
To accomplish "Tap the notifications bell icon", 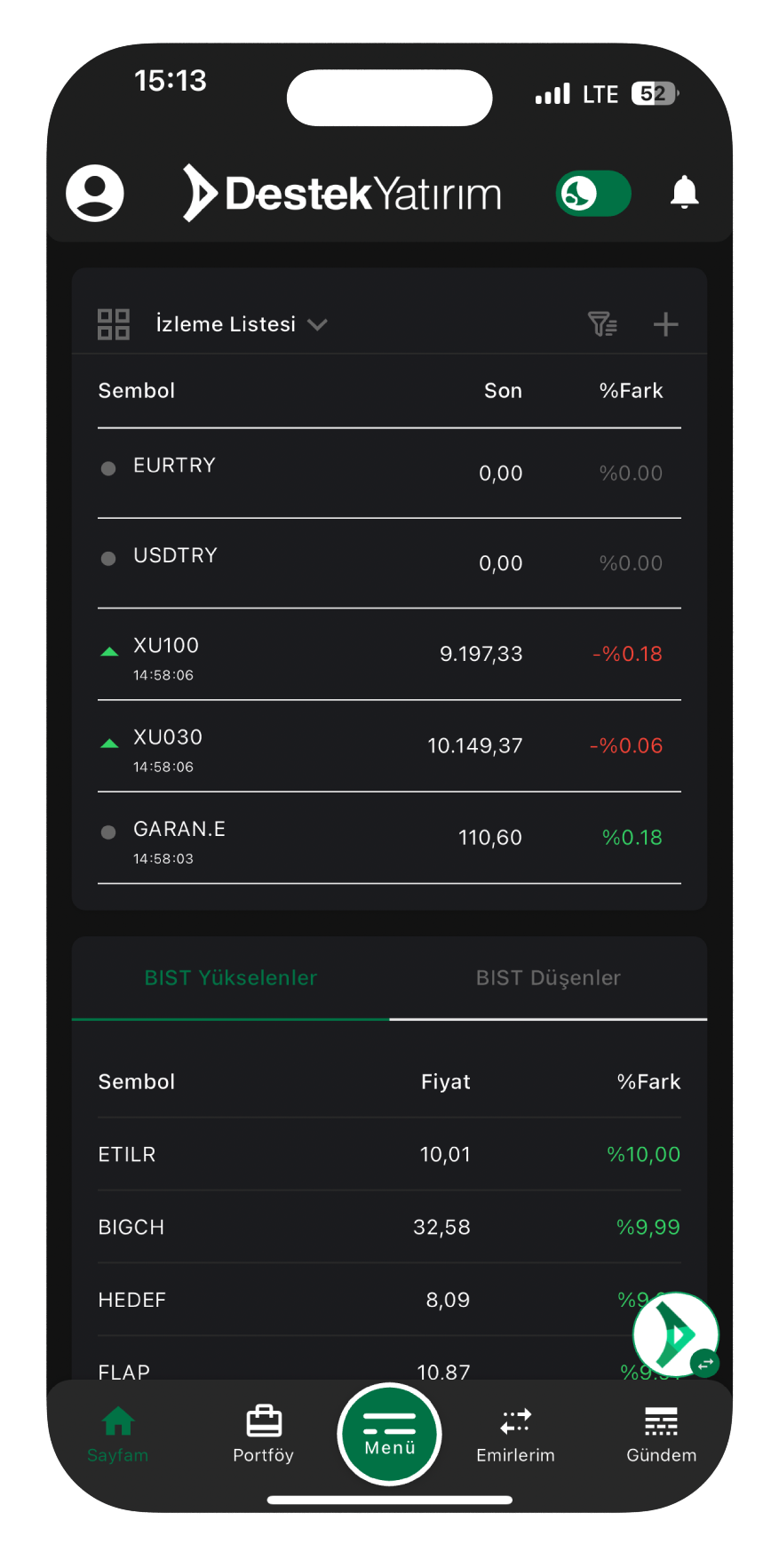I will click(684, 193).
